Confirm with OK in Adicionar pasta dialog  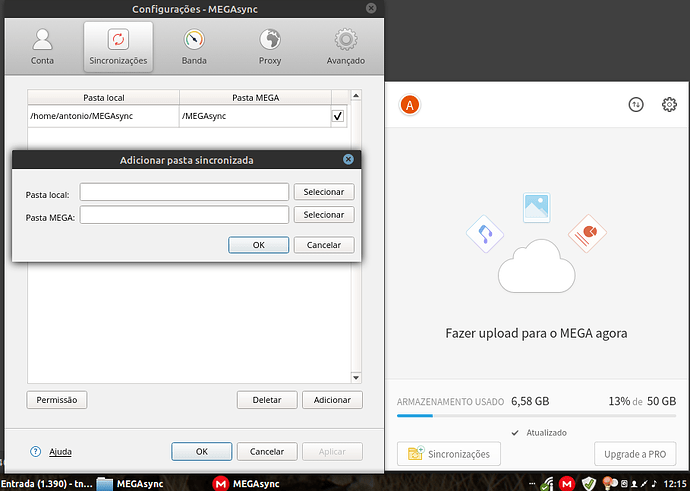[259, 245]
